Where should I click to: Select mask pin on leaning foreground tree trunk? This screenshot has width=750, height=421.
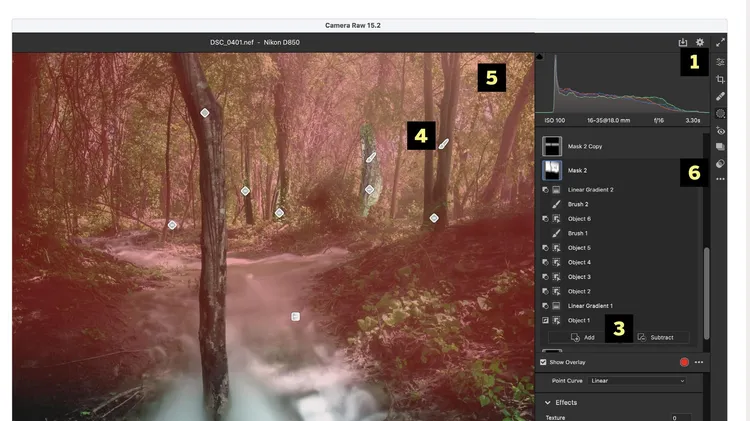(x=205, y=113)
